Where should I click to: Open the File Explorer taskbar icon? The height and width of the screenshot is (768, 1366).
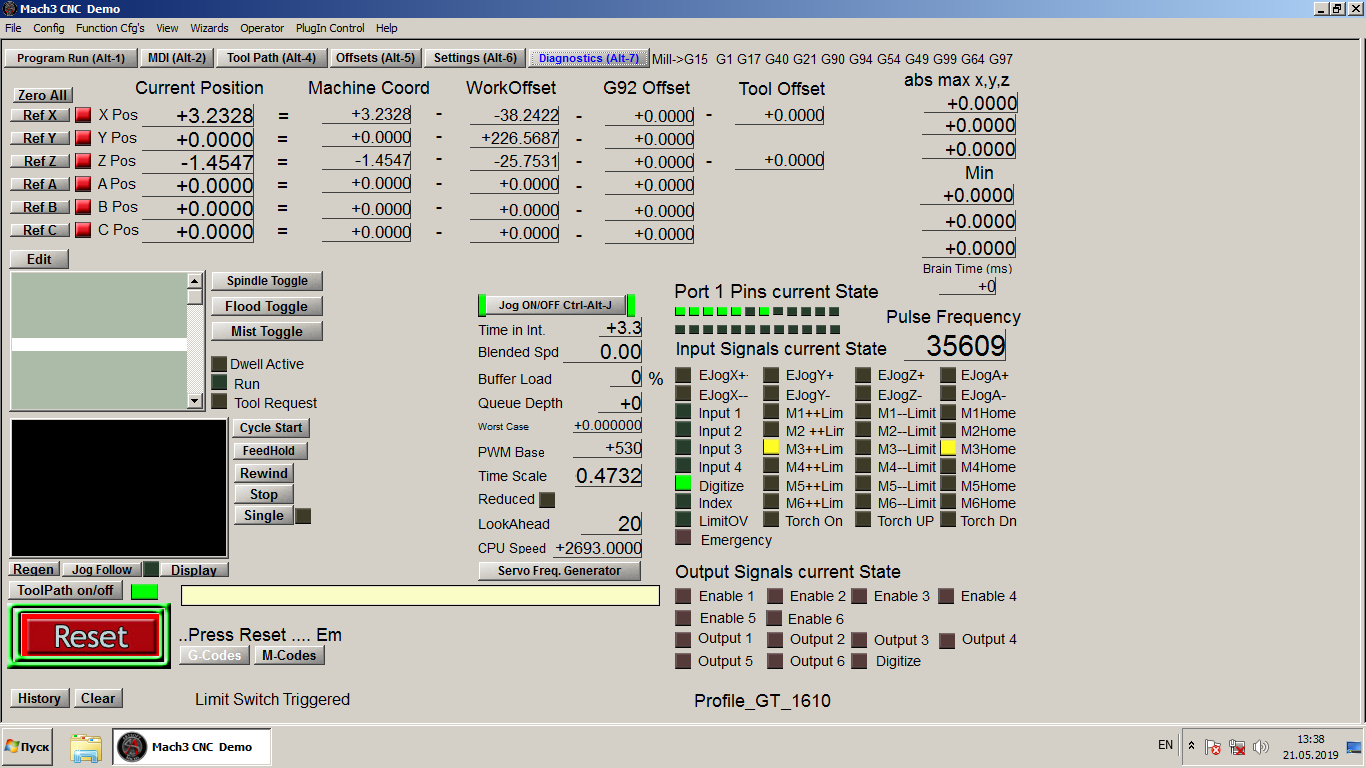point(86,747)
